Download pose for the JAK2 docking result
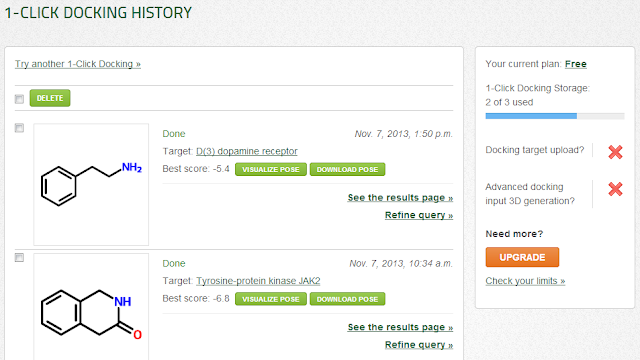640x360 pixels. tap(347, 299)
